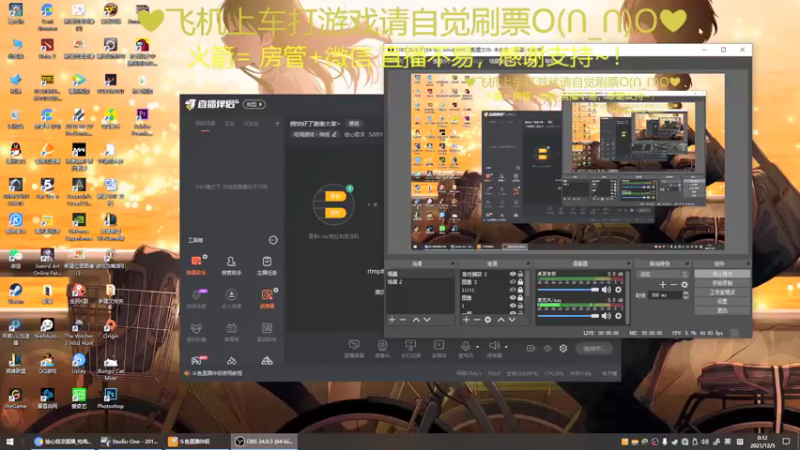Open microphone channel settings gear in mixer
The height and width of the screenshot is (450, 800).
[x=618, y=316]
